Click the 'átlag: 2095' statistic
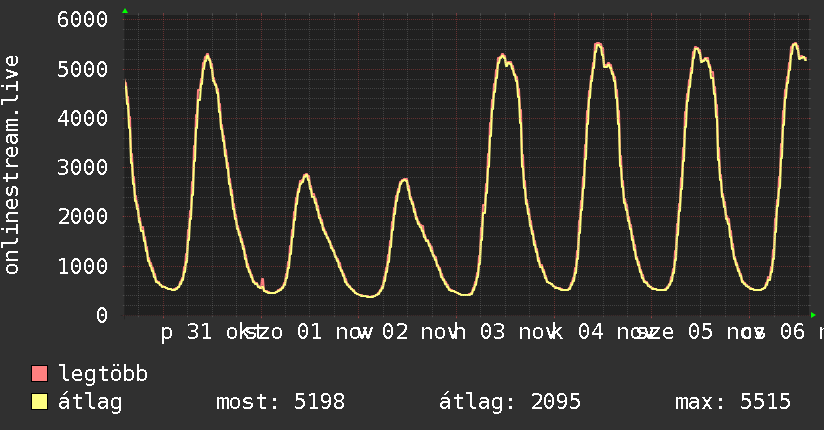This screenshot has width=824, height=430. point(510,402)
